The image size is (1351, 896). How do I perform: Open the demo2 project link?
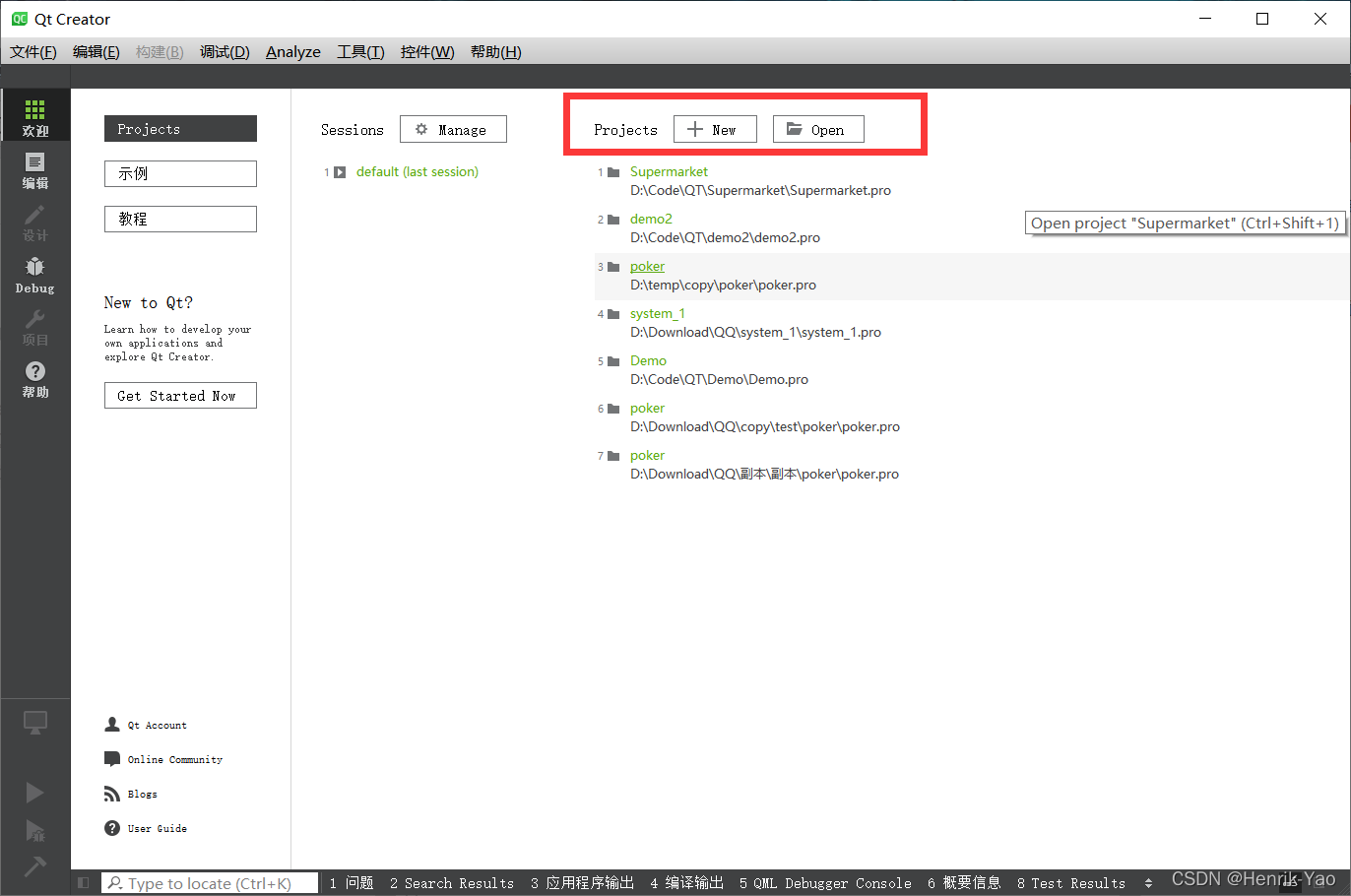pyautogui.click(x=651, y=219)
